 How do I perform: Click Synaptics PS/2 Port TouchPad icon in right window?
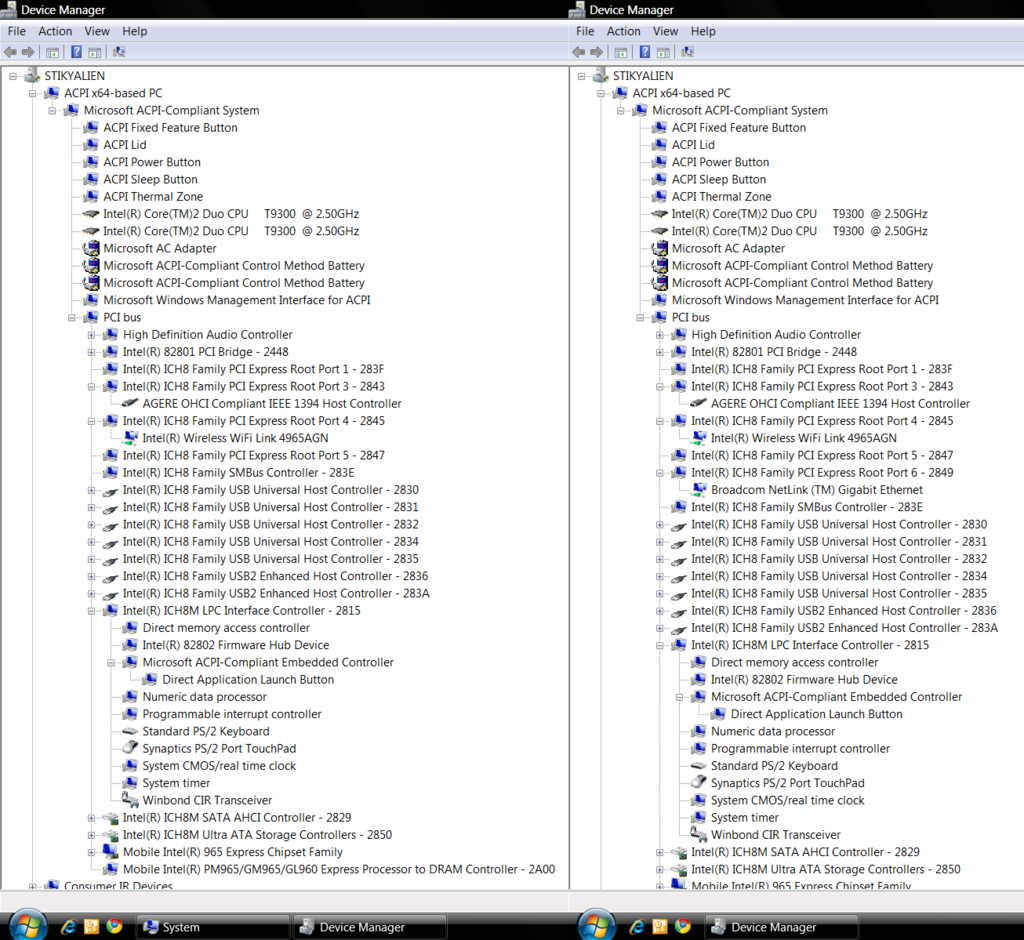[x=699, y=783]
